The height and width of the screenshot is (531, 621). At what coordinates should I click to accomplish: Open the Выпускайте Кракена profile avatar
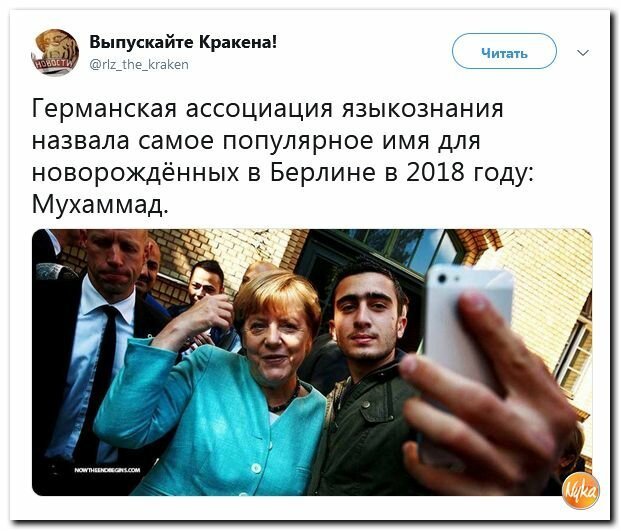coord(55,52)
